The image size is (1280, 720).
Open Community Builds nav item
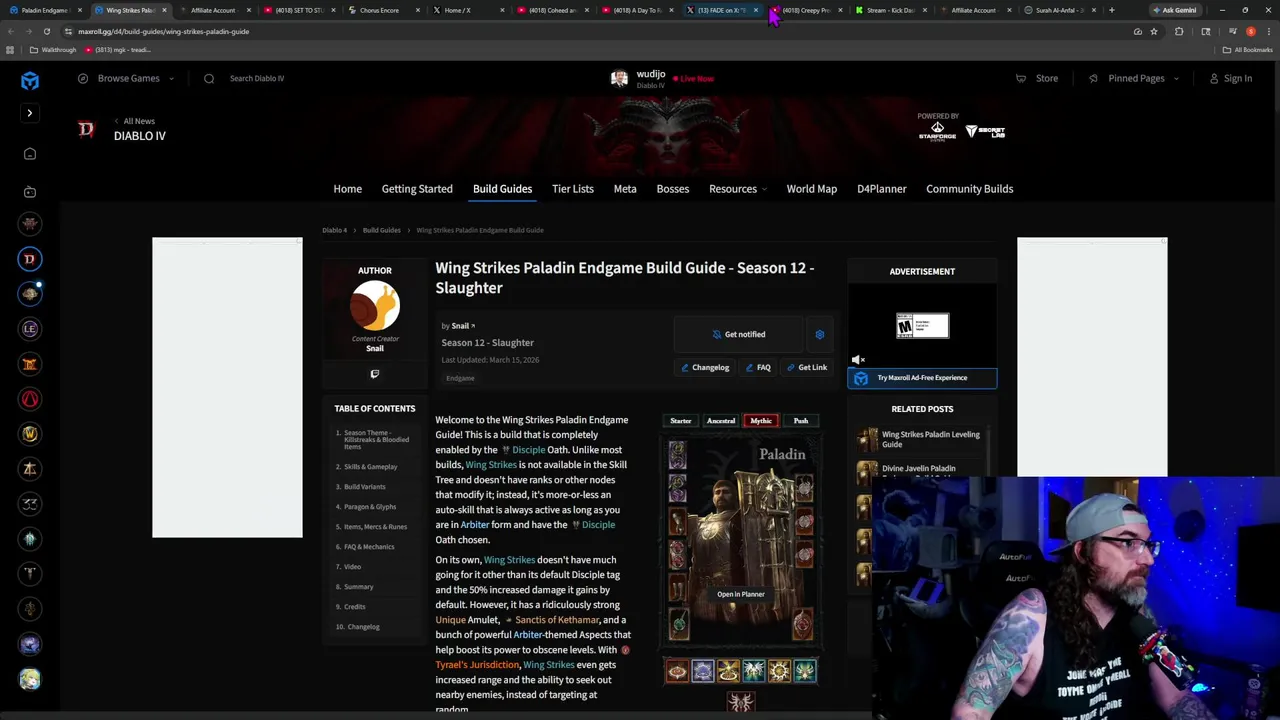(970, 189)
